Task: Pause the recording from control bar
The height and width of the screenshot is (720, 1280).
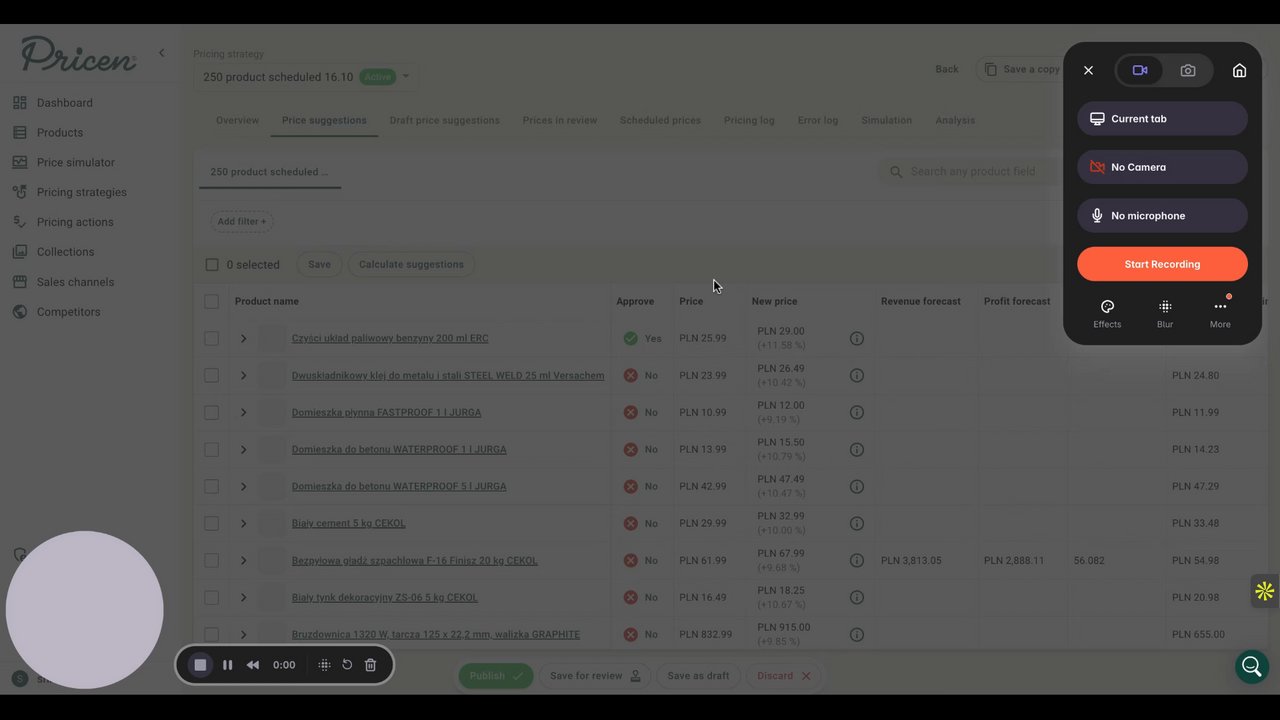Action: pyautogui.click(x=228, y=665)
